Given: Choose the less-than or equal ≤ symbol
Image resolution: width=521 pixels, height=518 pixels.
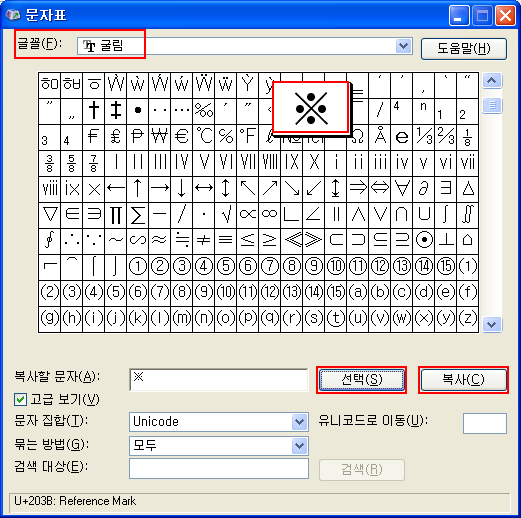Looking at the screenshot, I should pos(248,241).
